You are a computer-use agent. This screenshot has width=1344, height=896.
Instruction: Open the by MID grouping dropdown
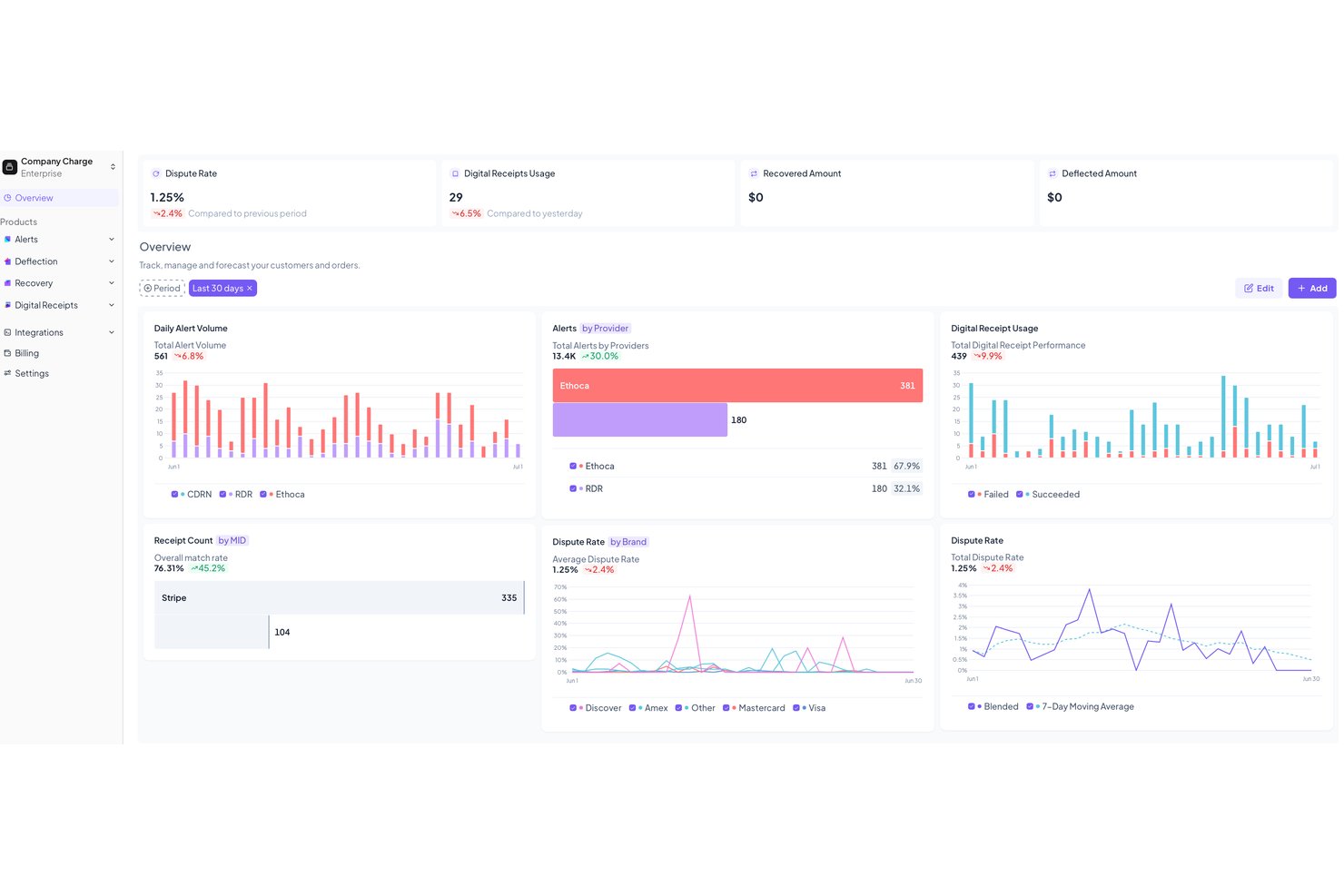pyautogui.click(x=232, y=541)
